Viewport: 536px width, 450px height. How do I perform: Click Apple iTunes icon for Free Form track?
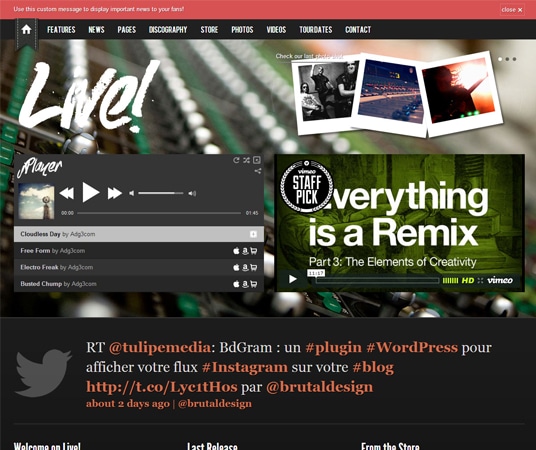pyautogui.click(x=236, y=251)
